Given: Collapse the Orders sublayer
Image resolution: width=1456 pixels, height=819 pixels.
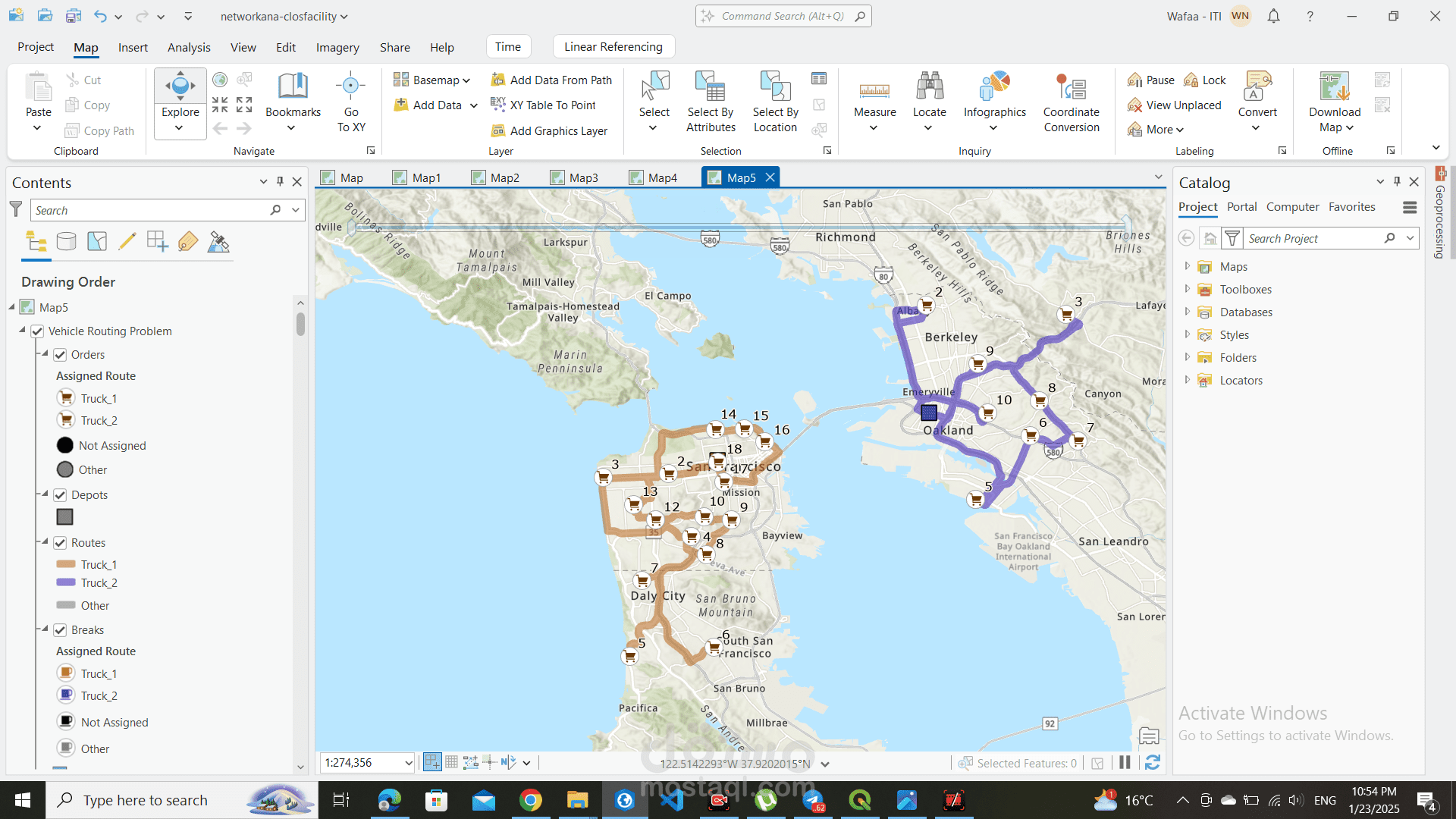Looking at the screenshot, I should pyautogui.click(x=45, y=354).
